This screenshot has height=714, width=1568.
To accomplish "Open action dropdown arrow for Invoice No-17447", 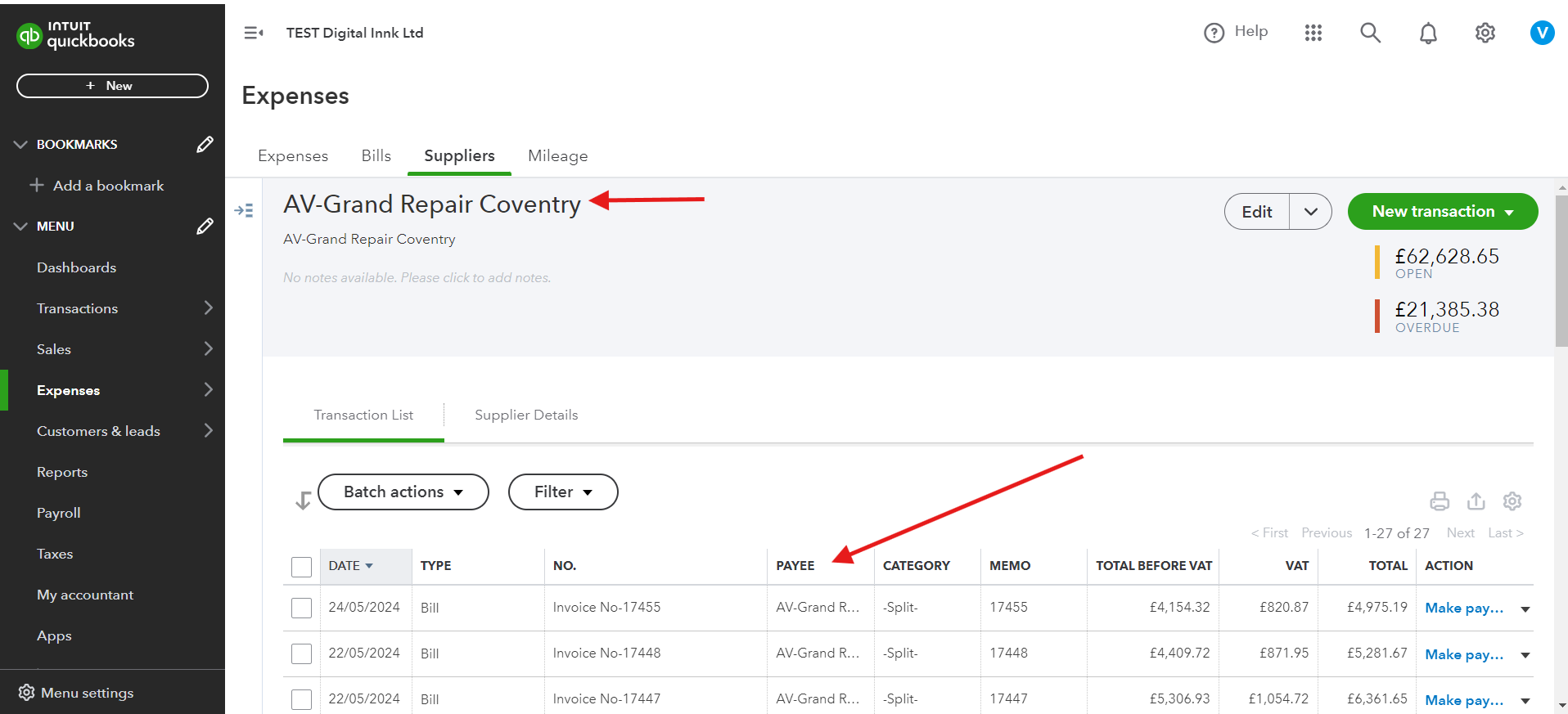I will (x=1525, y=700).
